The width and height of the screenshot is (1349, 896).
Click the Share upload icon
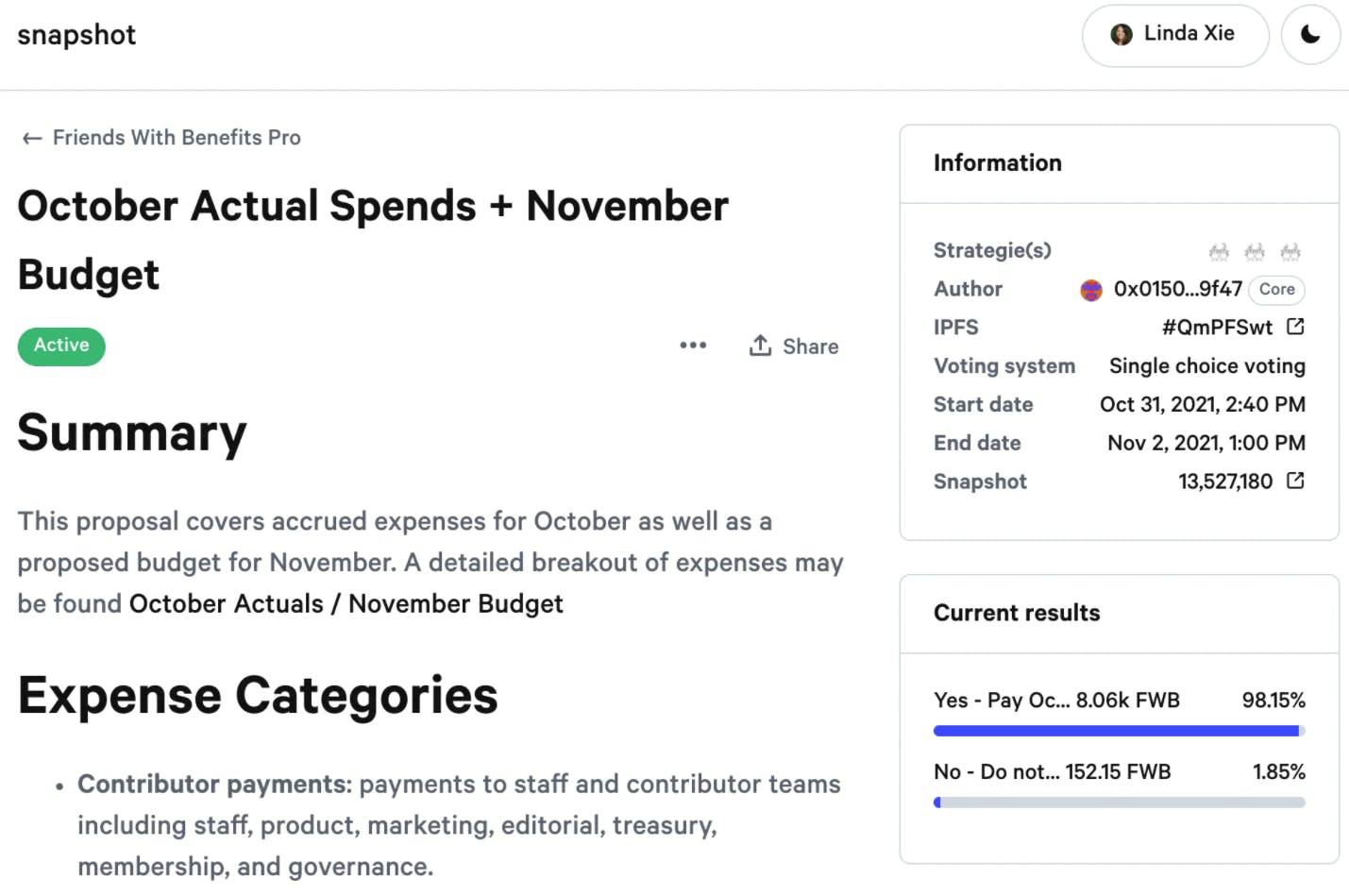coord(760,346)
